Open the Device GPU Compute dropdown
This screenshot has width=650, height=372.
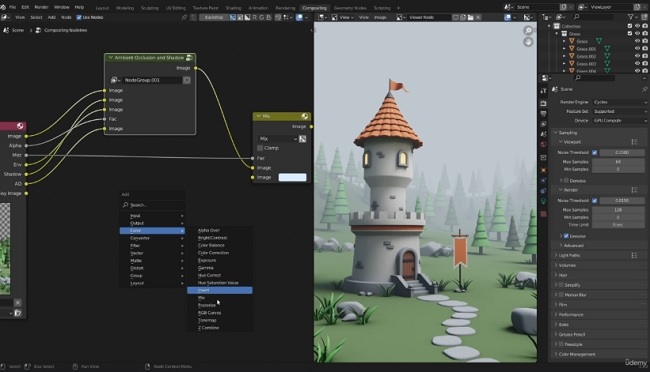click(620, 120)
